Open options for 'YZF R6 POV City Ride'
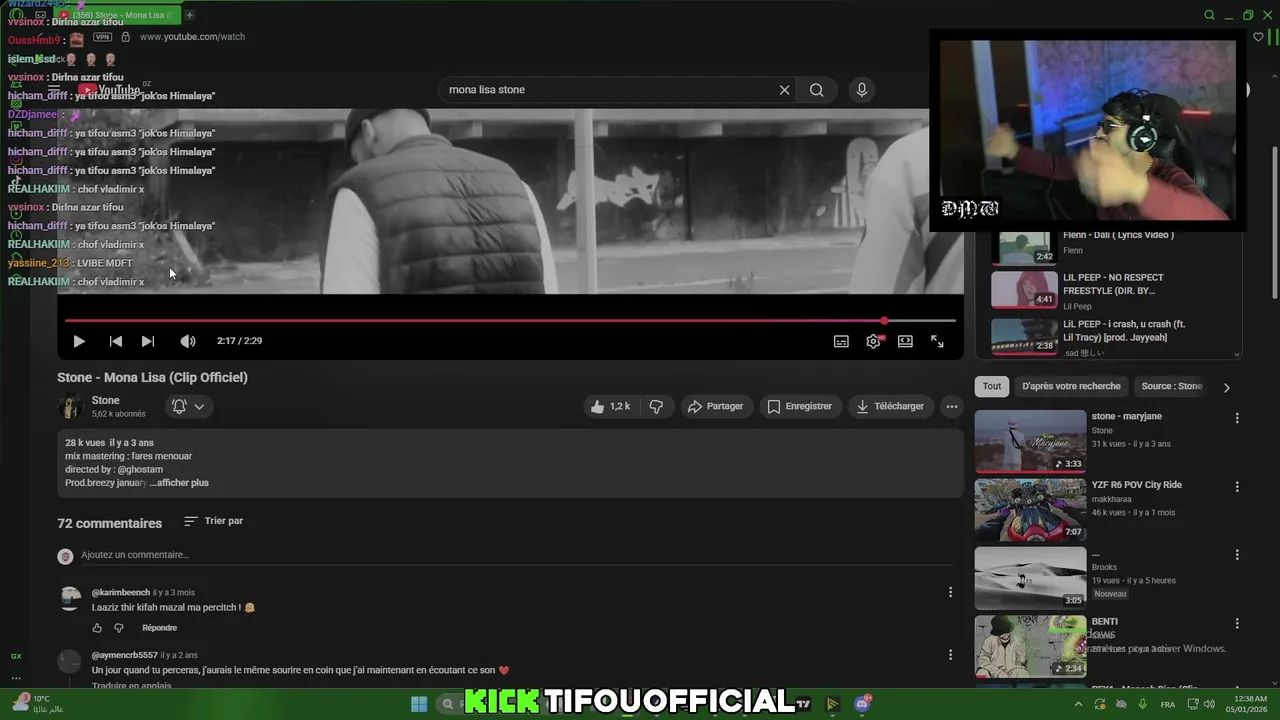Screen dimensions: 1280x720 [1237, 487]
